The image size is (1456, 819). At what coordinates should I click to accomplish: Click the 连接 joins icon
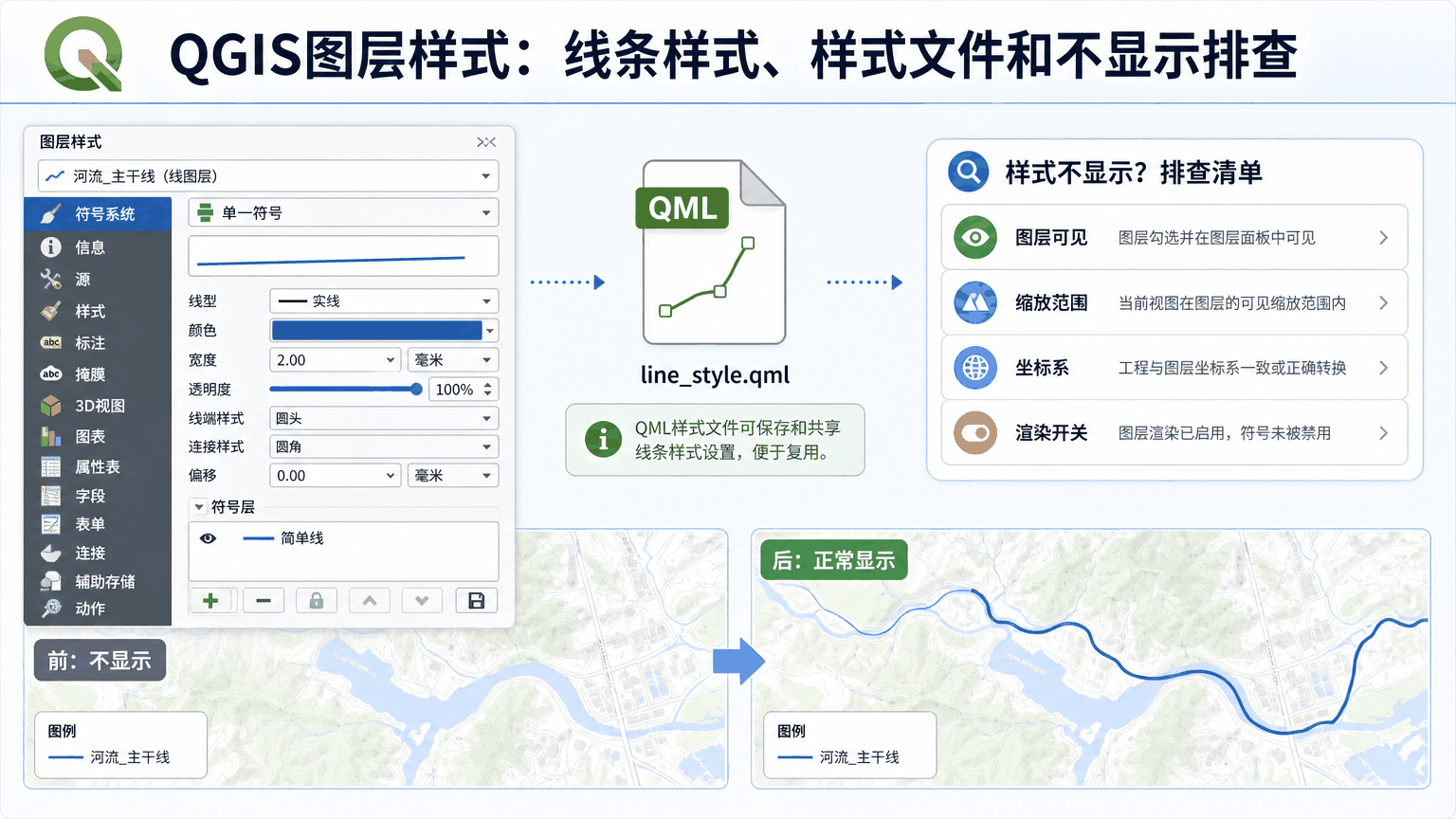51,553
